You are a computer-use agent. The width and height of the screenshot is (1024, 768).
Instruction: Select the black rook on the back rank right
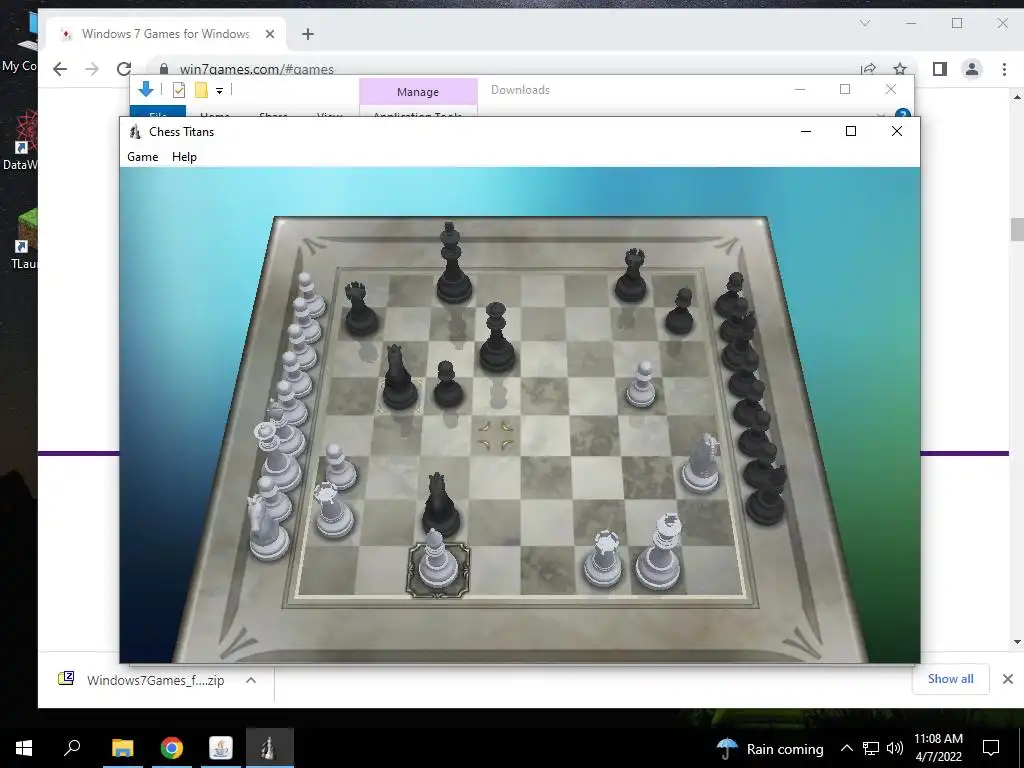(632, 275)
